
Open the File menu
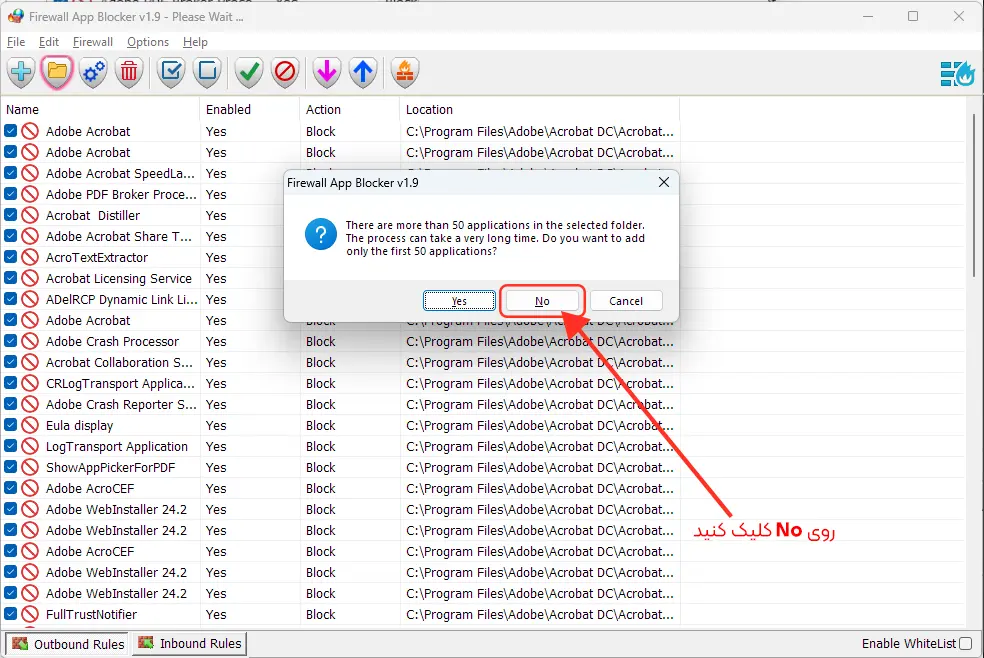click(x=16, y=42)
